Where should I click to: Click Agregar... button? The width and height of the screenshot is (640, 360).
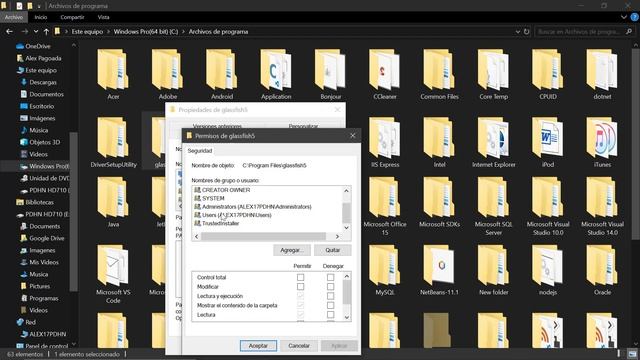pos(292,250)
